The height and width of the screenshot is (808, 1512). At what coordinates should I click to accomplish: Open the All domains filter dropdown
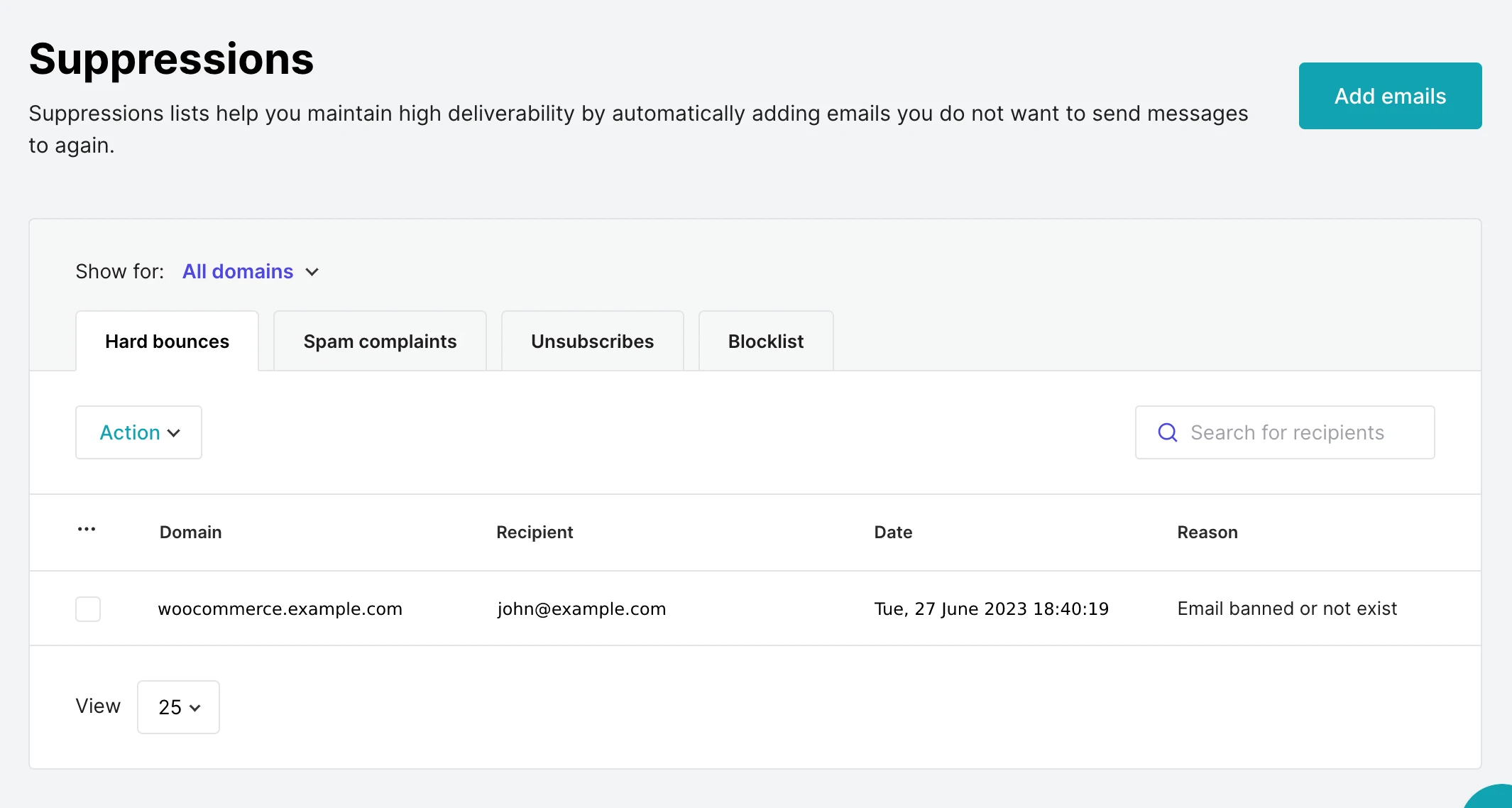click(x=238, y=271)
